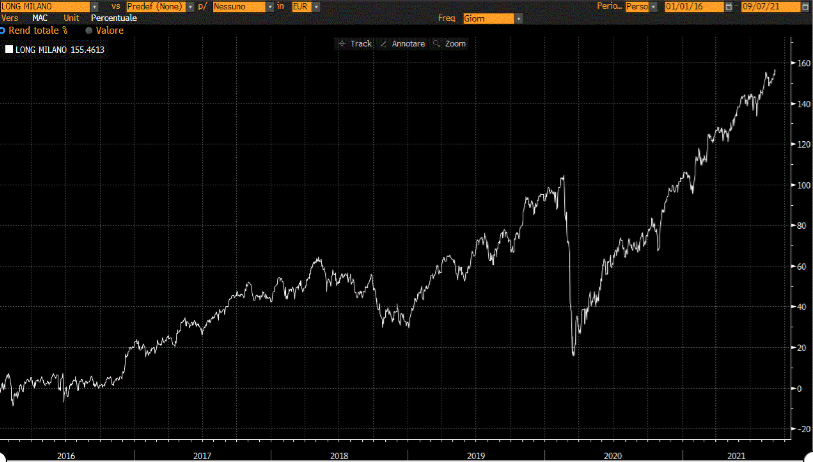The image size is (813, 462).
Task: Click the Percentuale unit label
Action: tap(114, 18)
